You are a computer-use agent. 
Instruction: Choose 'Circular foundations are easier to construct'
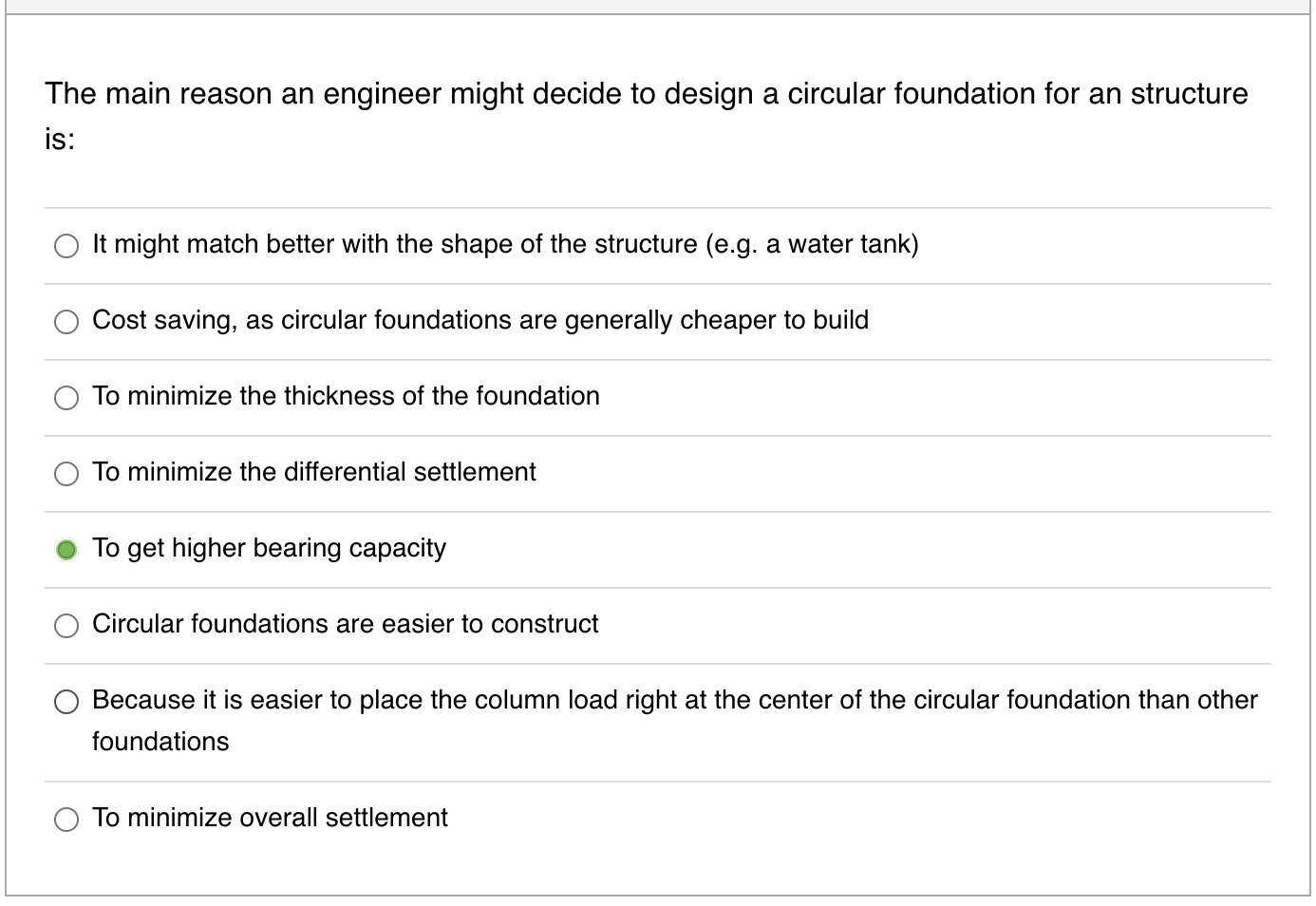[x=66, y=625]
